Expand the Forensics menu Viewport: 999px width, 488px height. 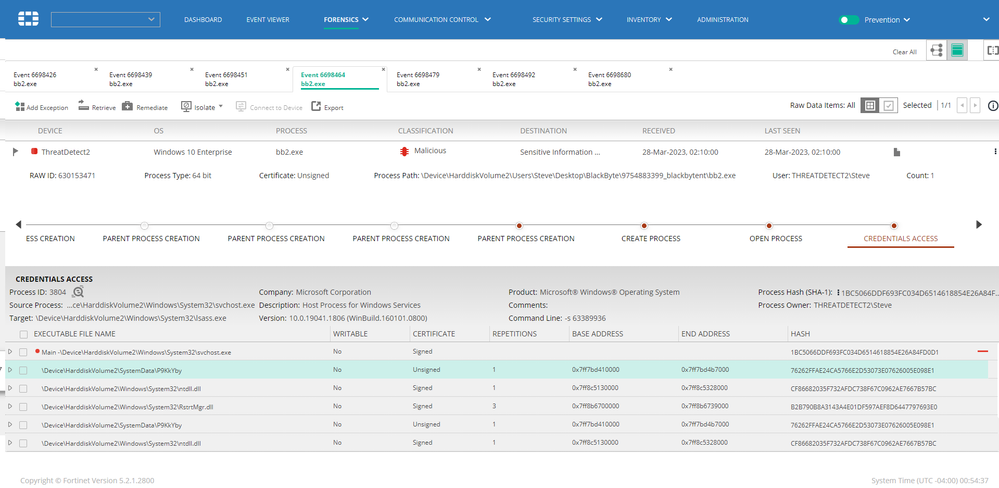tap(346, 19)
